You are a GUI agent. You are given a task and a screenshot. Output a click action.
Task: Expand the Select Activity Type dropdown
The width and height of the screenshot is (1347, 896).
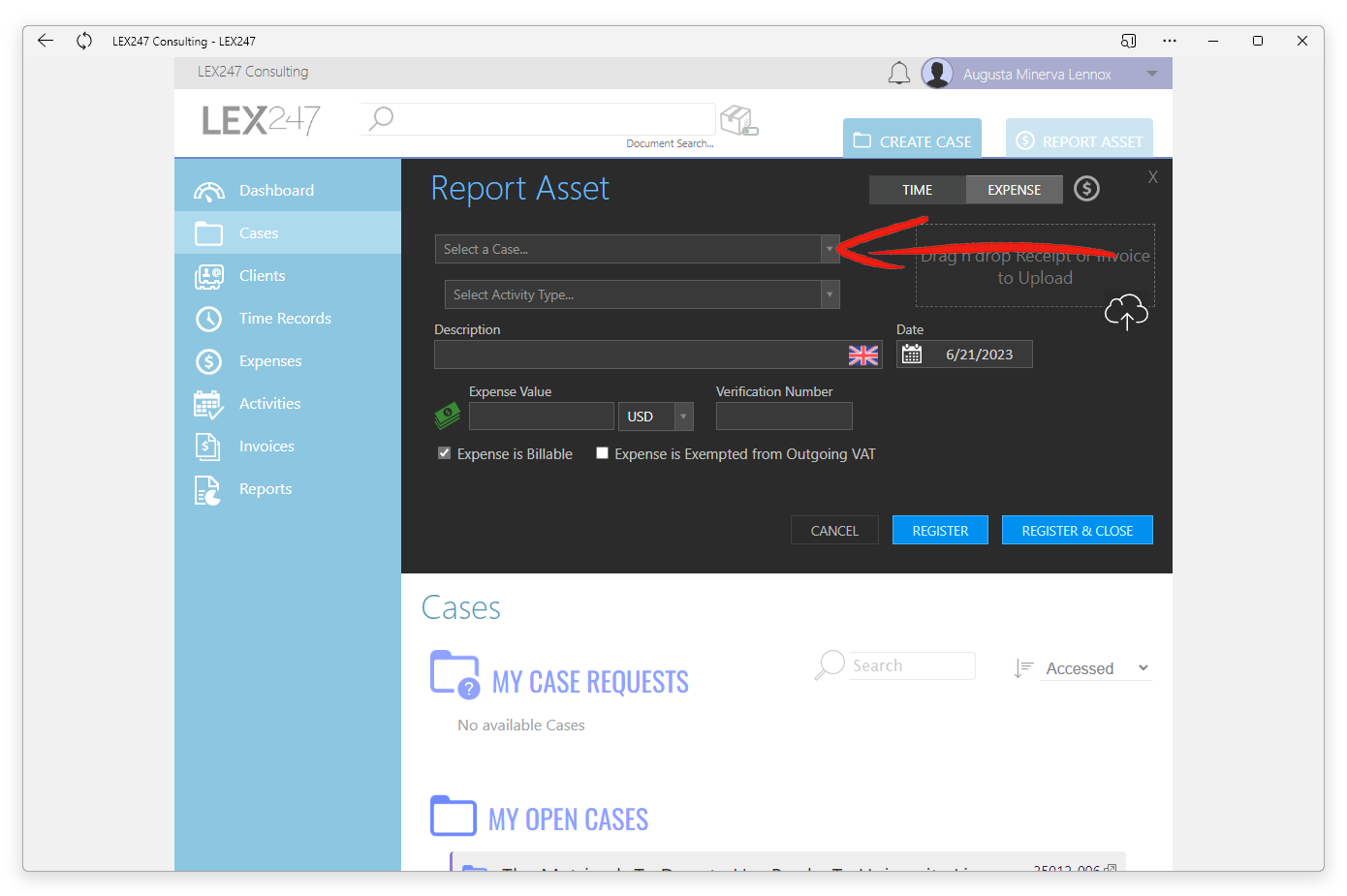830,294
